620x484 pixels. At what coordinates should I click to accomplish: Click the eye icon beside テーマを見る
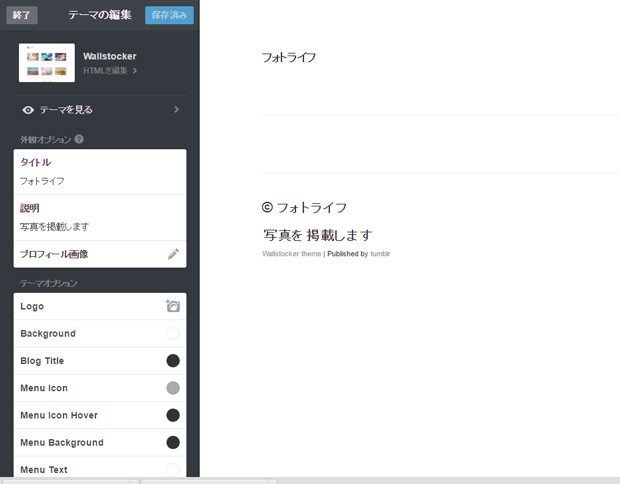point(28,110)
